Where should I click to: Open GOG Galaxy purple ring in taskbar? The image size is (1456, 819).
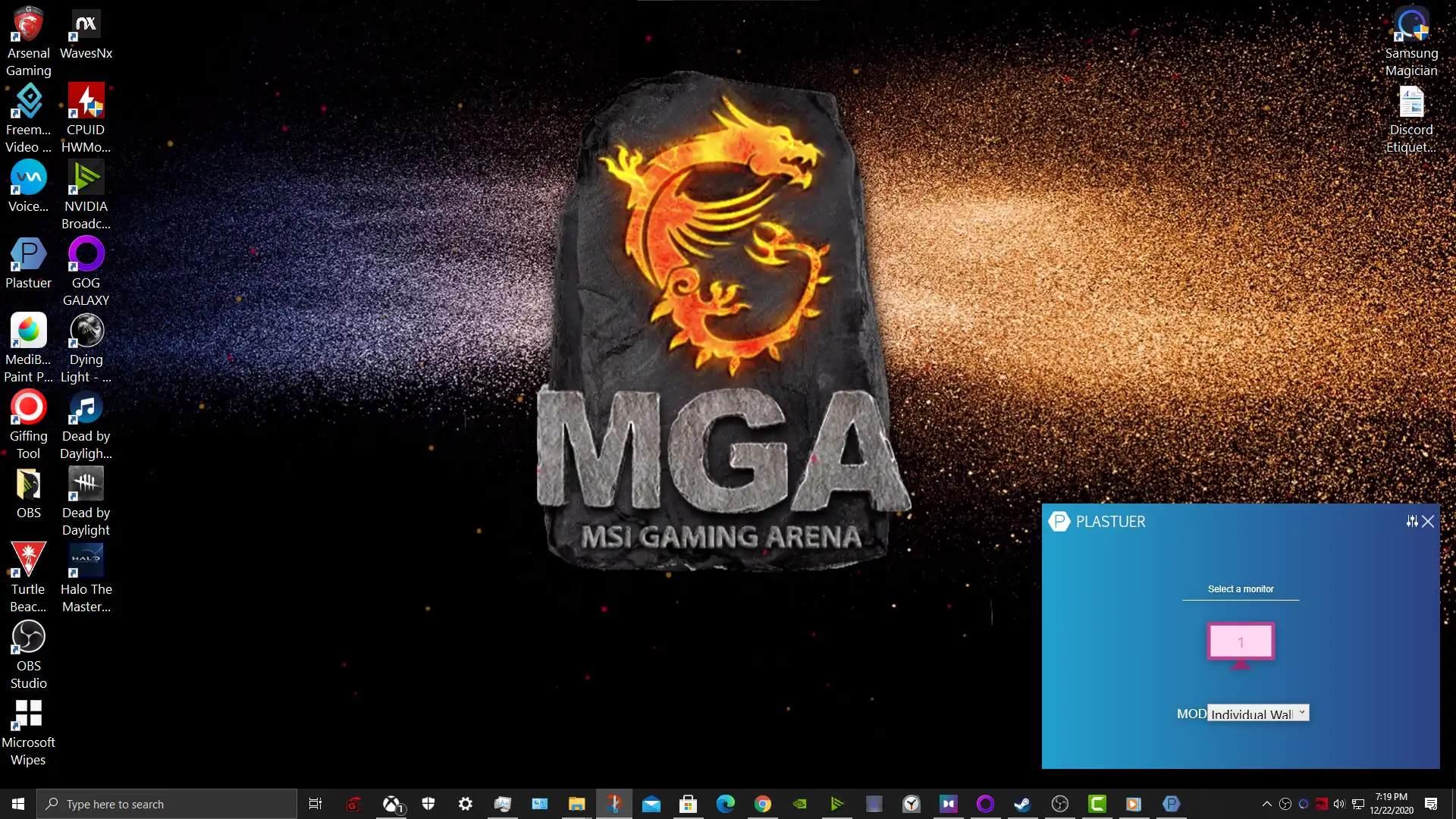click(985, 804)
